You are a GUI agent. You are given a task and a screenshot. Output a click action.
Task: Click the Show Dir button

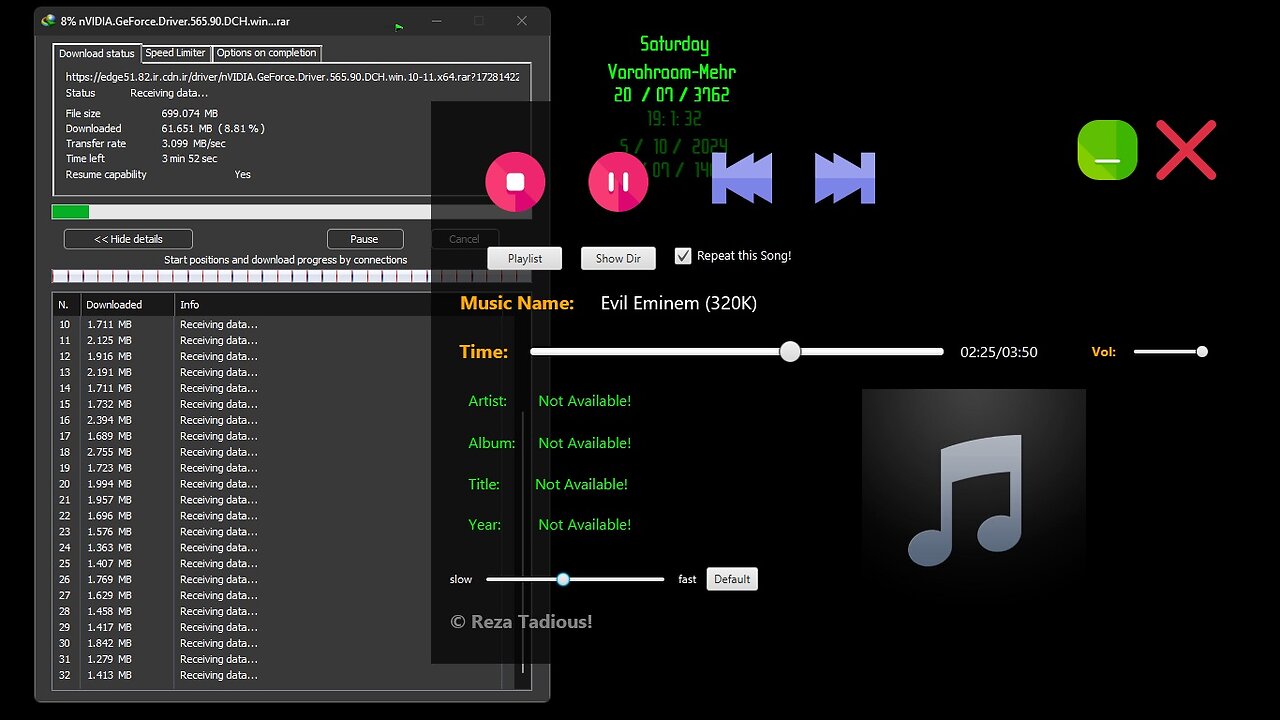tap(618, 258)
